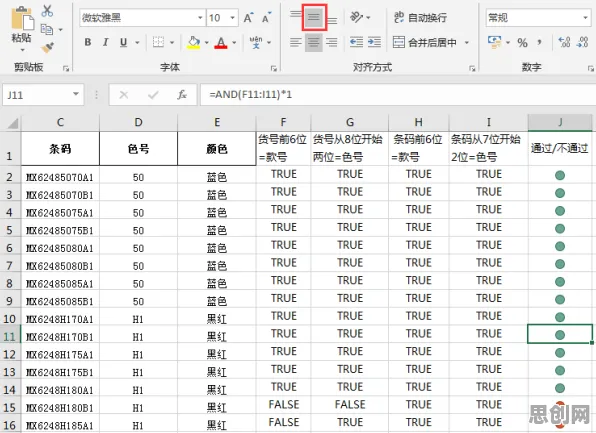
Task: Click 合并后居中 merge and center
Action: (x=425, y=42)
